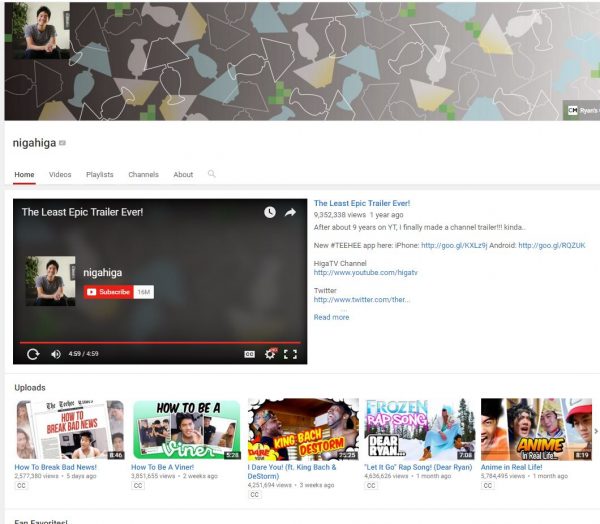The height and width of the screenshot is (524, 600).
Task: Open the Channels tab
Action: [x=143, y=175]
